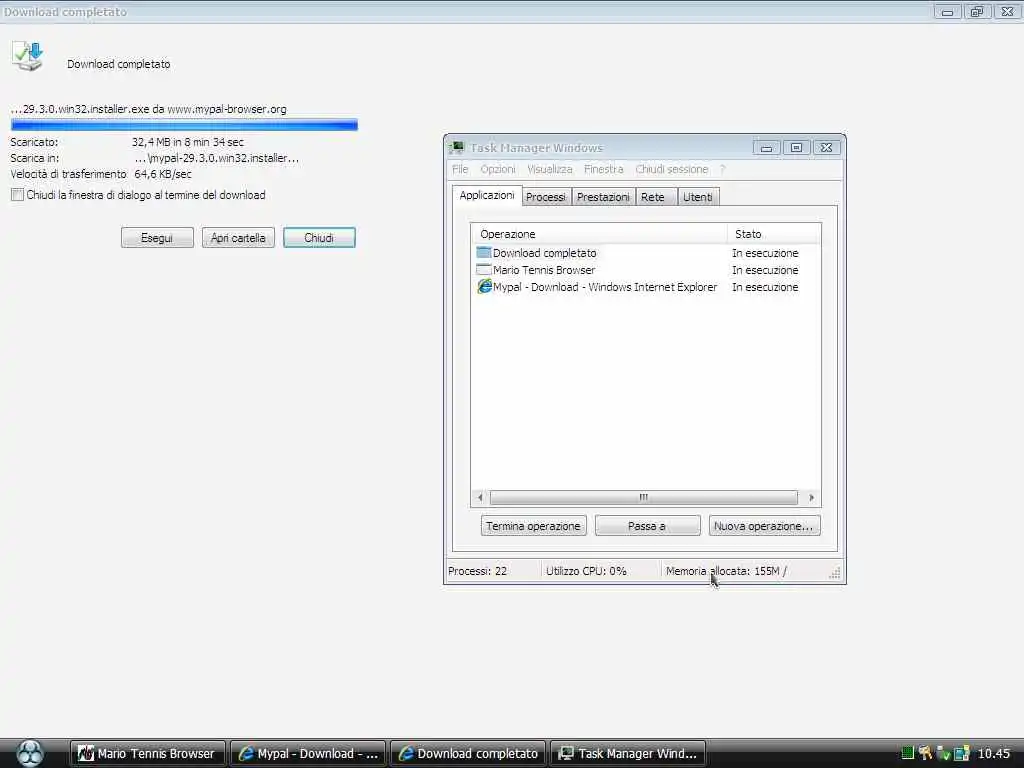Sort by the Stato column header
1024x768 pixels.
click(774, 234)
